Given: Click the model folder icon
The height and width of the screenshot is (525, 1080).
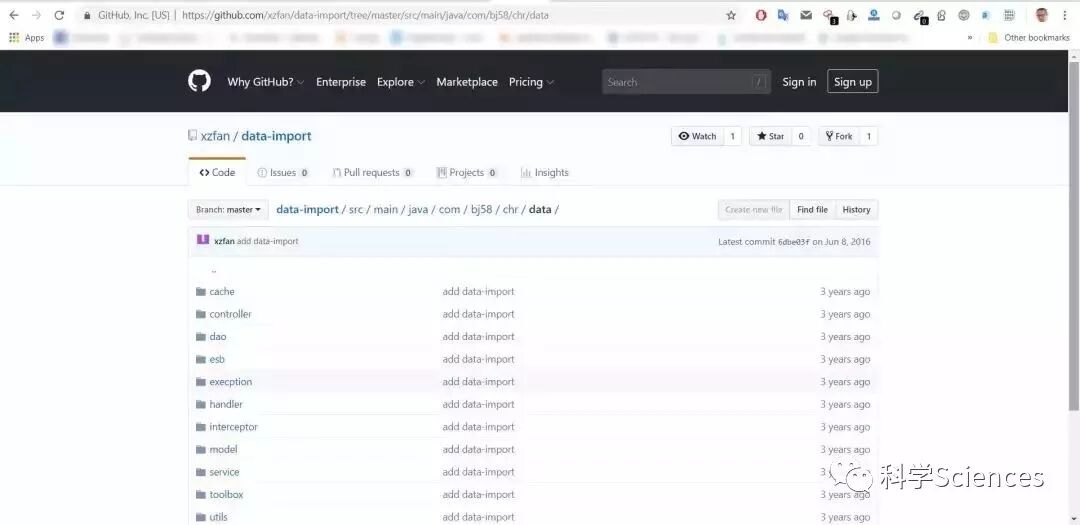Looking at the screenshot, I should click(x=201, y=449).
